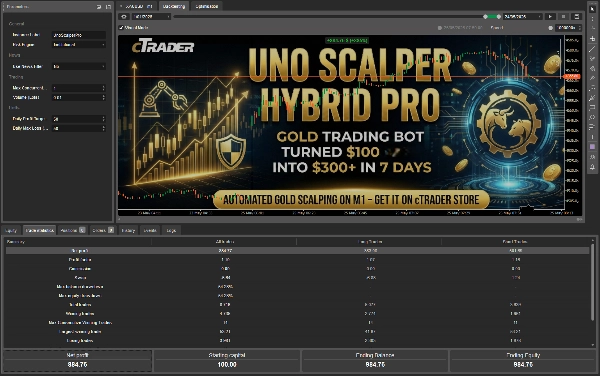Toggle the eye icon beside the start date
Viewport: 600px width, 376px height.
[124, 16]
